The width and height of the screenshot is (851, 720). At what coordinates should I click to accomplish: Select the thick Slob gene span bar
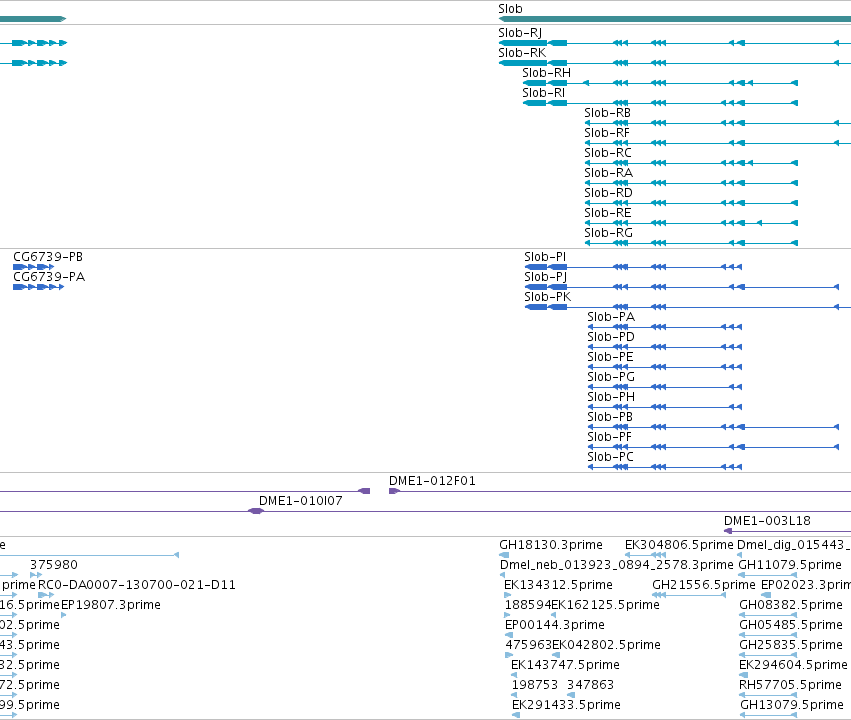coord(675,20)
